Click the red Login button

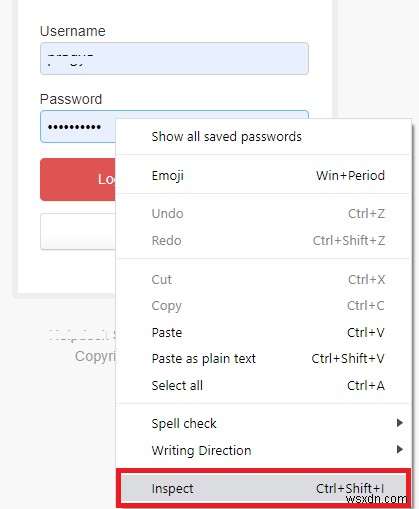pos(78,179)
